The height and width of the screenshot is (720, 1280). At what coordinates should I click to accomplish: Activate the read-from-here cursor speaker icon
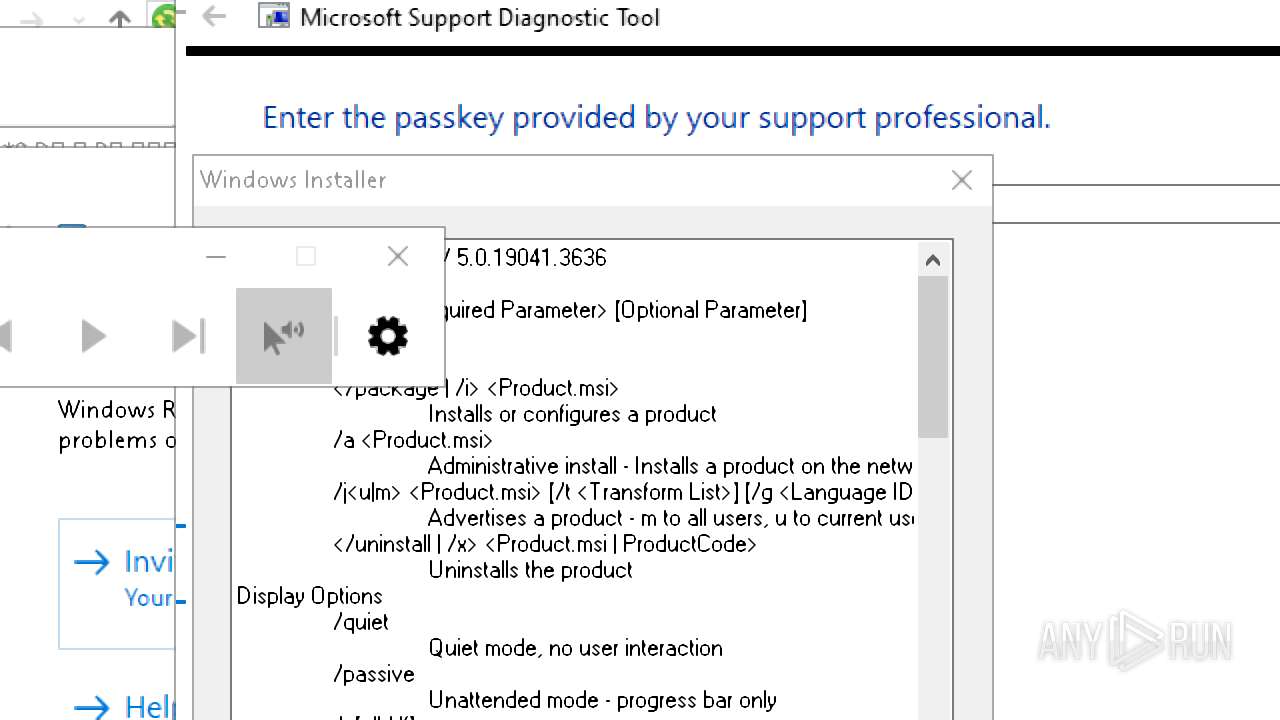pyautogui.click(x=283, y=336)
